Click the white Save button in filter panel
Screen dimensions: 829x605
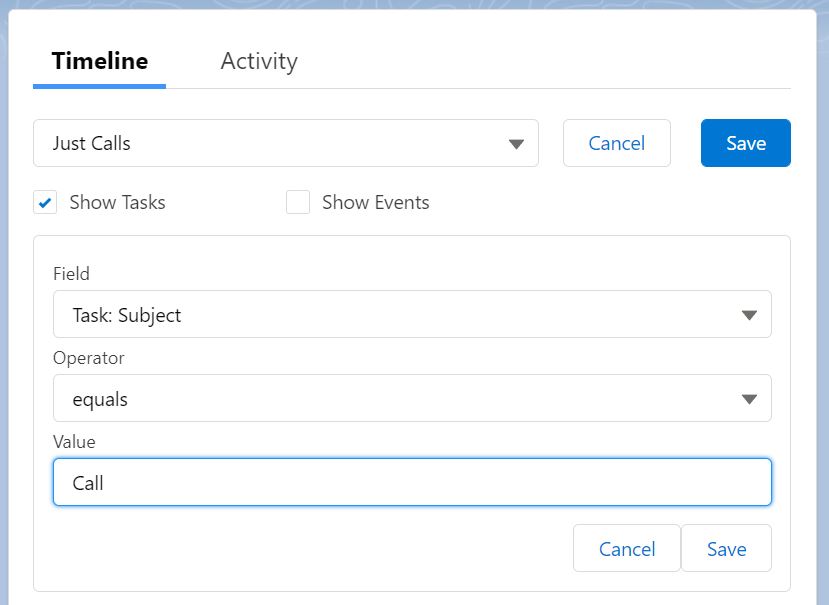(726, 548)
